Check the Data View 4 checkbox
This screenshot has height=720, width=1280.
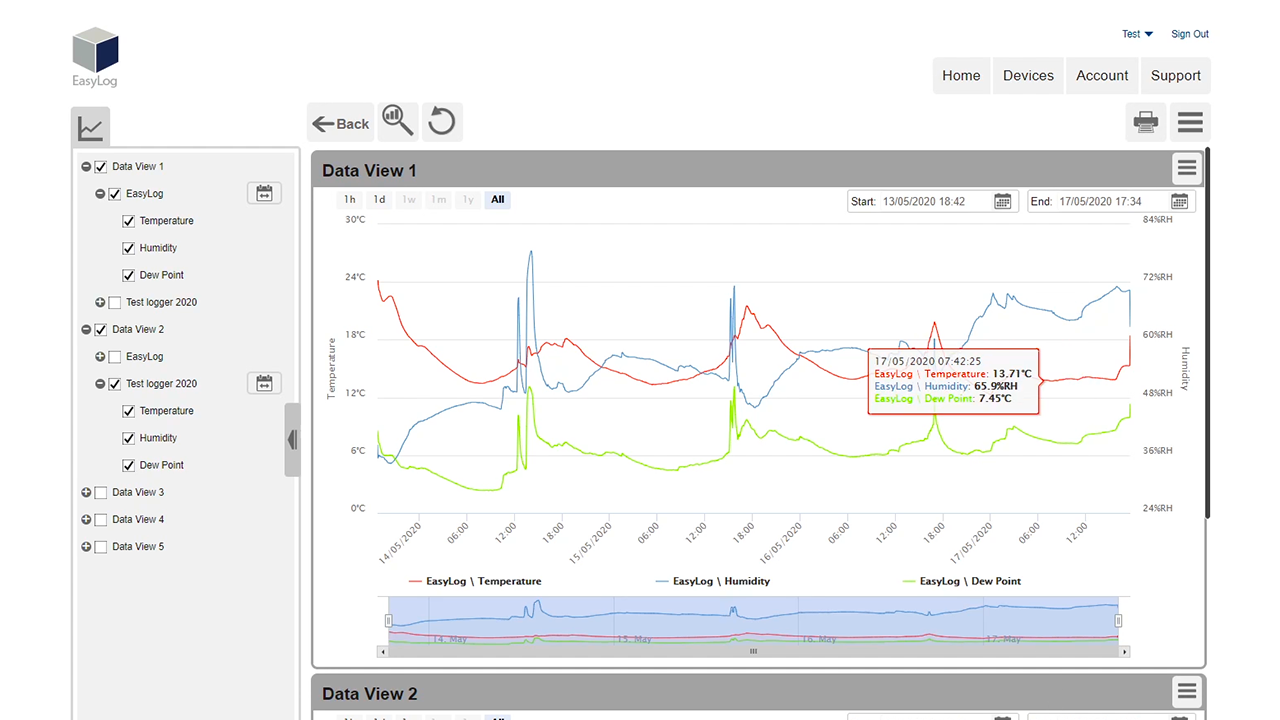[101, 519]
